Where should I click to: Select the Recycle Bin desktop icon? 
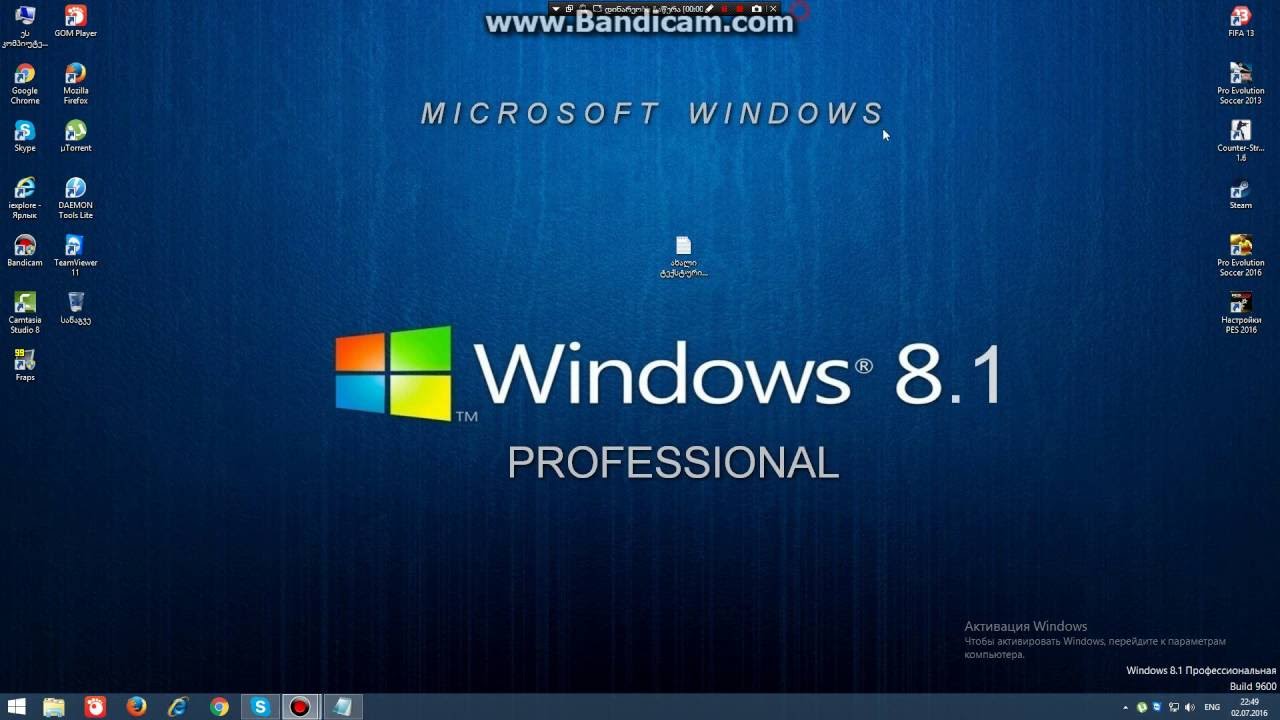click(x=75, y=308)
